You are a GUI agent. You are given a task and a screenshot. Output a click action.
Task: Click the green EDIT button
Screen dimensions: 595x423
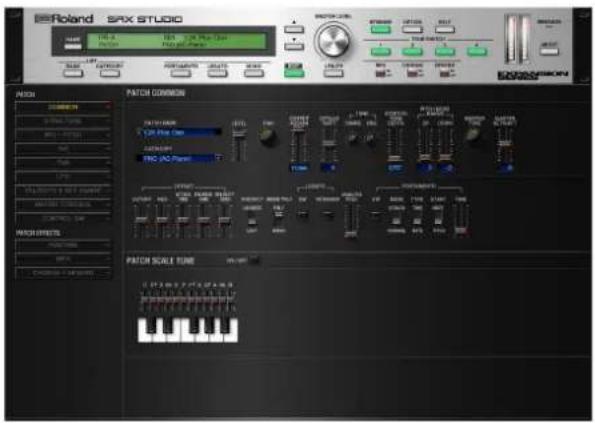(x=294, y=73)
